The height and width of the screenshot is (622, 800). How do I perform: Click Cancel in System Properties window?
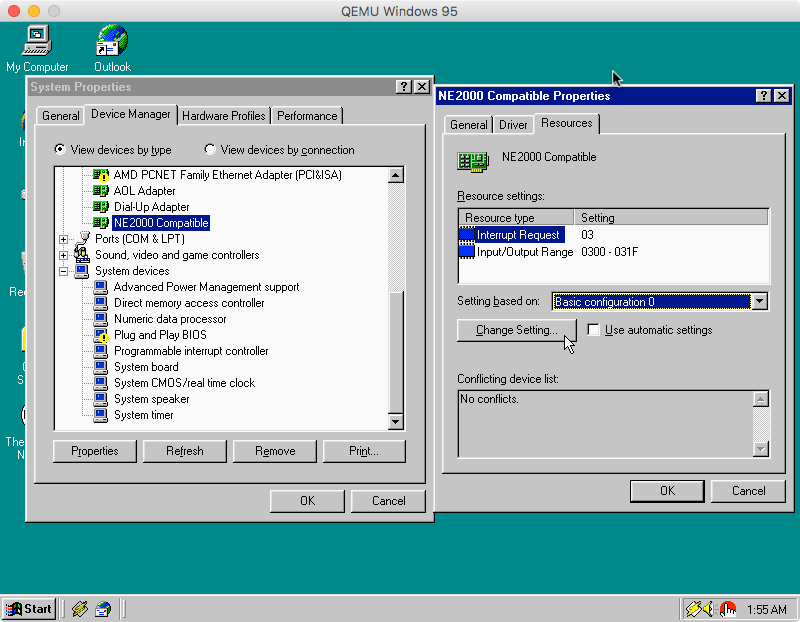[x=388, y=501]
